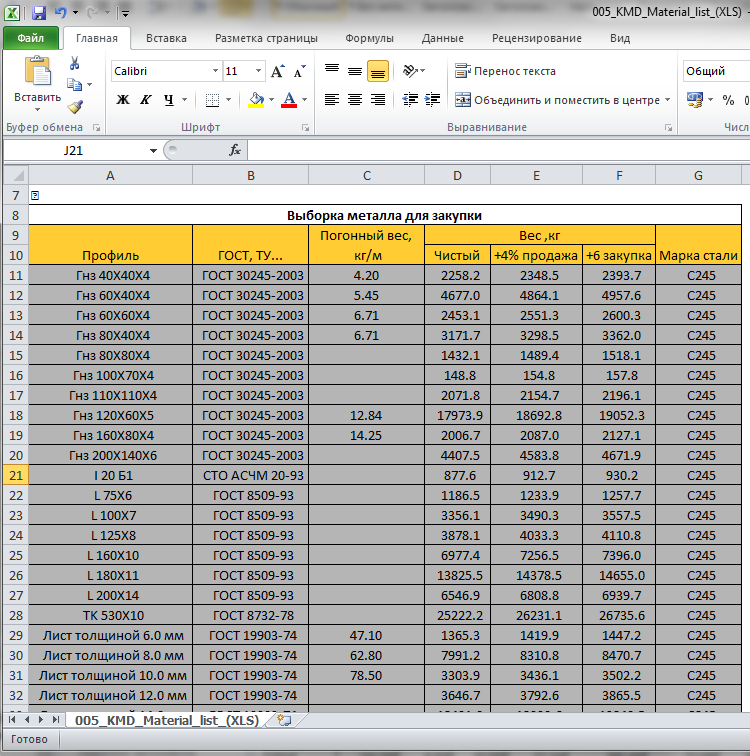Open the Общий number format dropdown
The image size is (750, 756).
click(716, 72)
